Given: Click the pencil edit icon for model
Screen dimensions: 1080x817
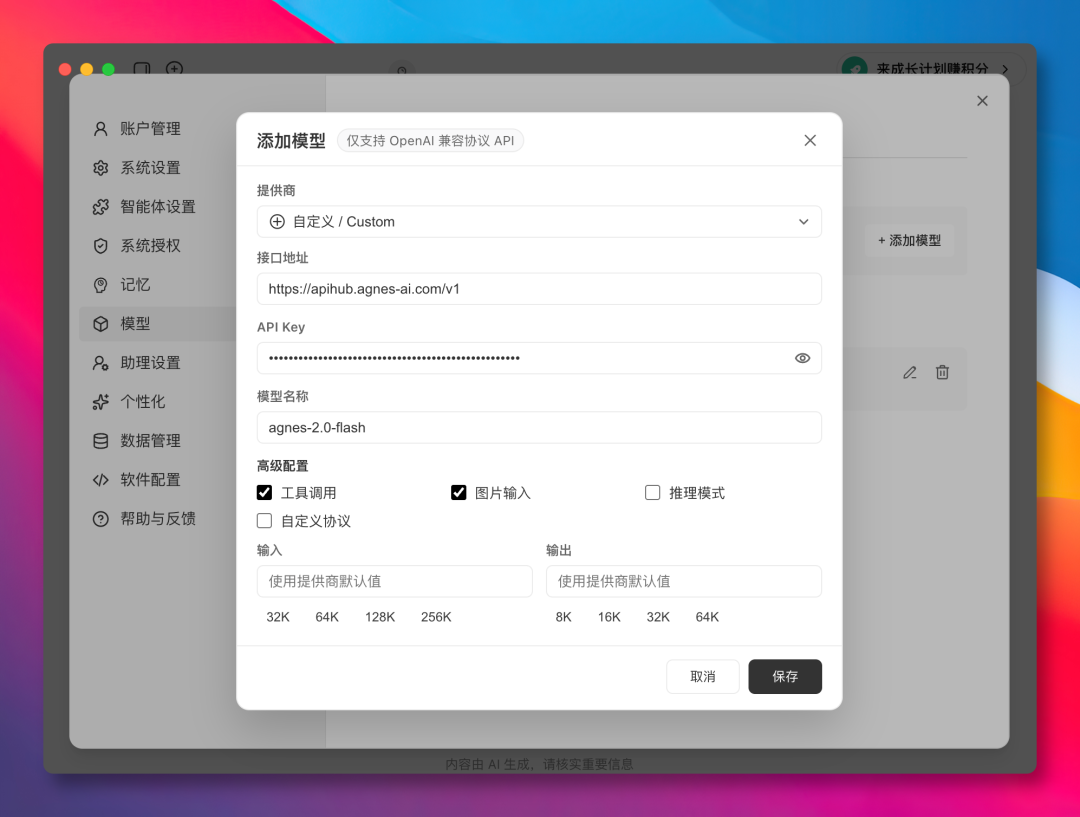Looking at the screenshot, I should (x=910, y=373).
